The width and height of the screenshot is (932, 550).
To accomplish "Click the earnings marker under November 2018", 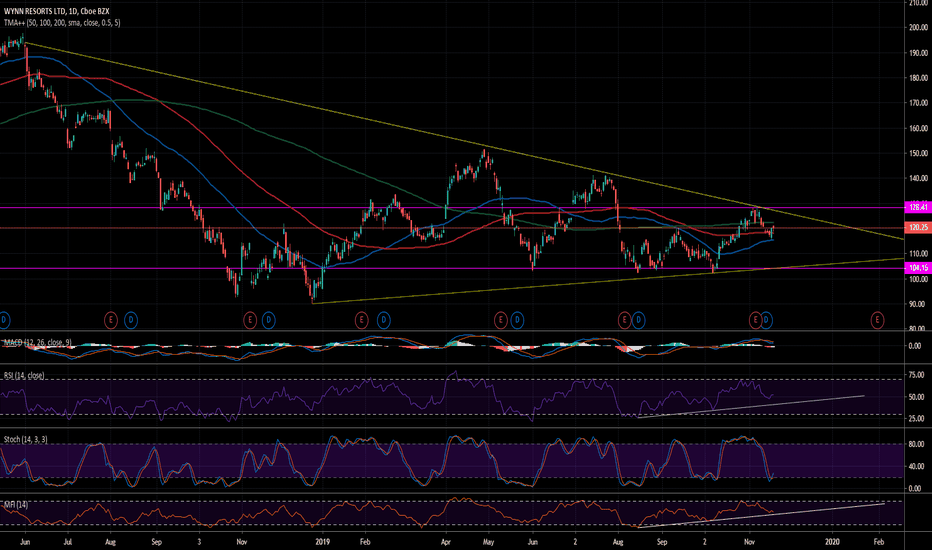I will [250, 320].
